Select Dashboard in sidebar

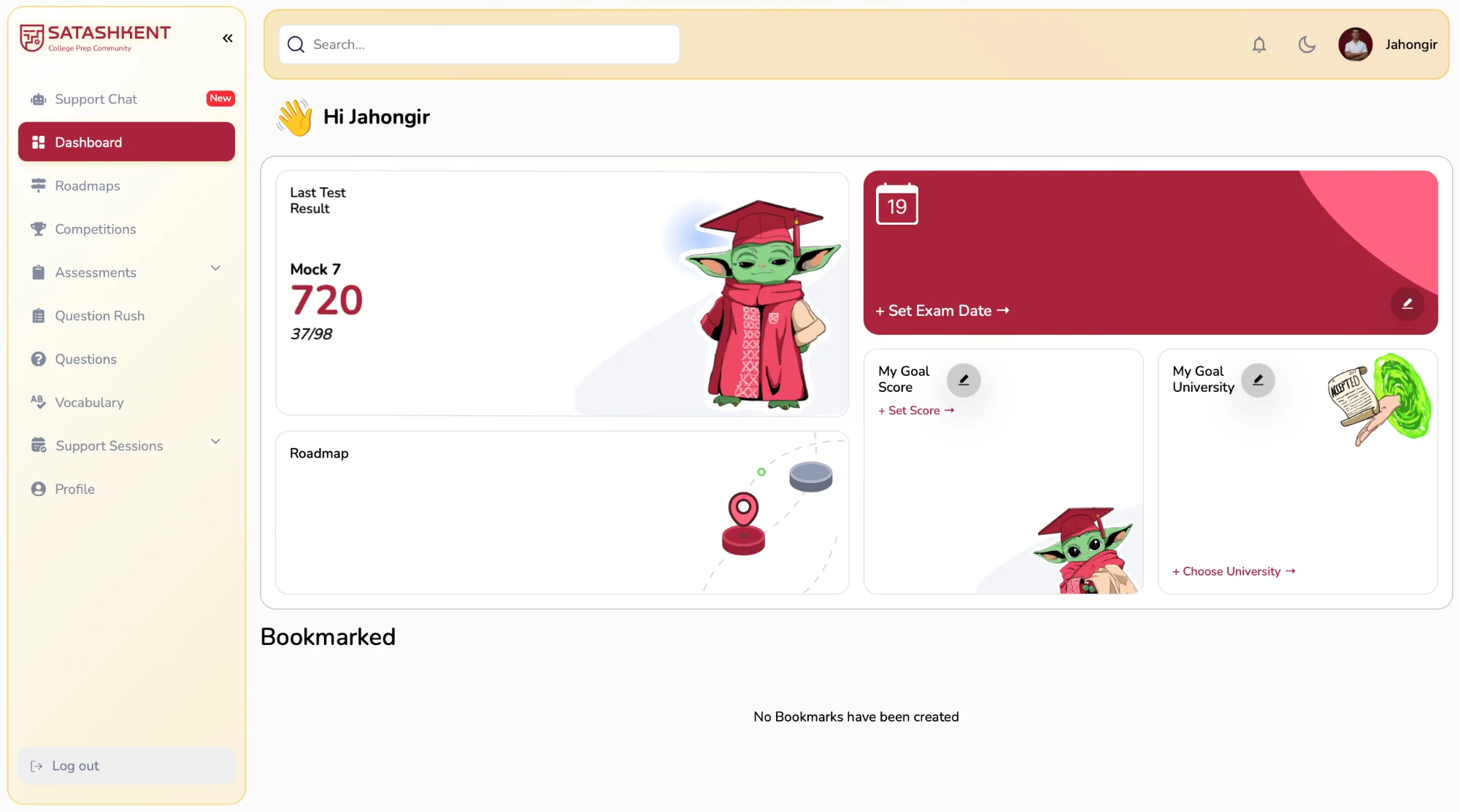point(126,142)
